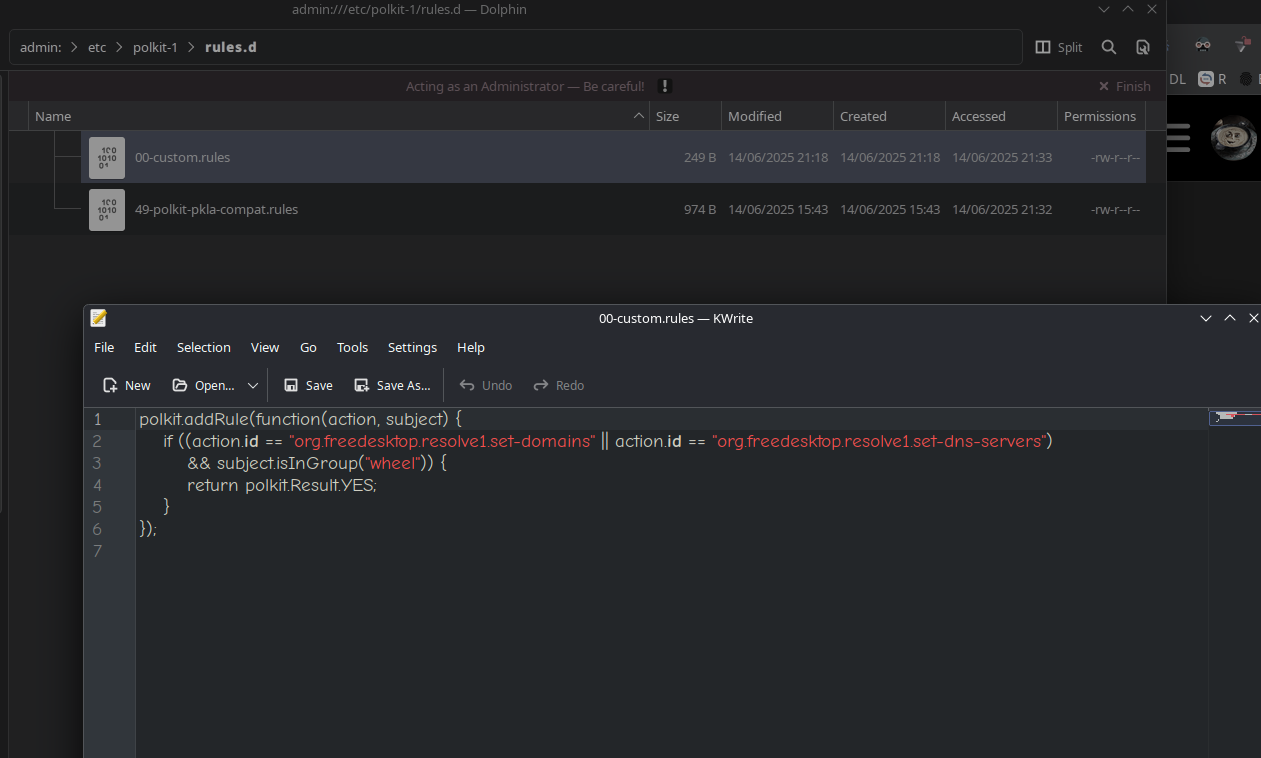Click Finish to end administrator mode
The width and height of the screenshot is (1261, 758).
(1124, 86)
